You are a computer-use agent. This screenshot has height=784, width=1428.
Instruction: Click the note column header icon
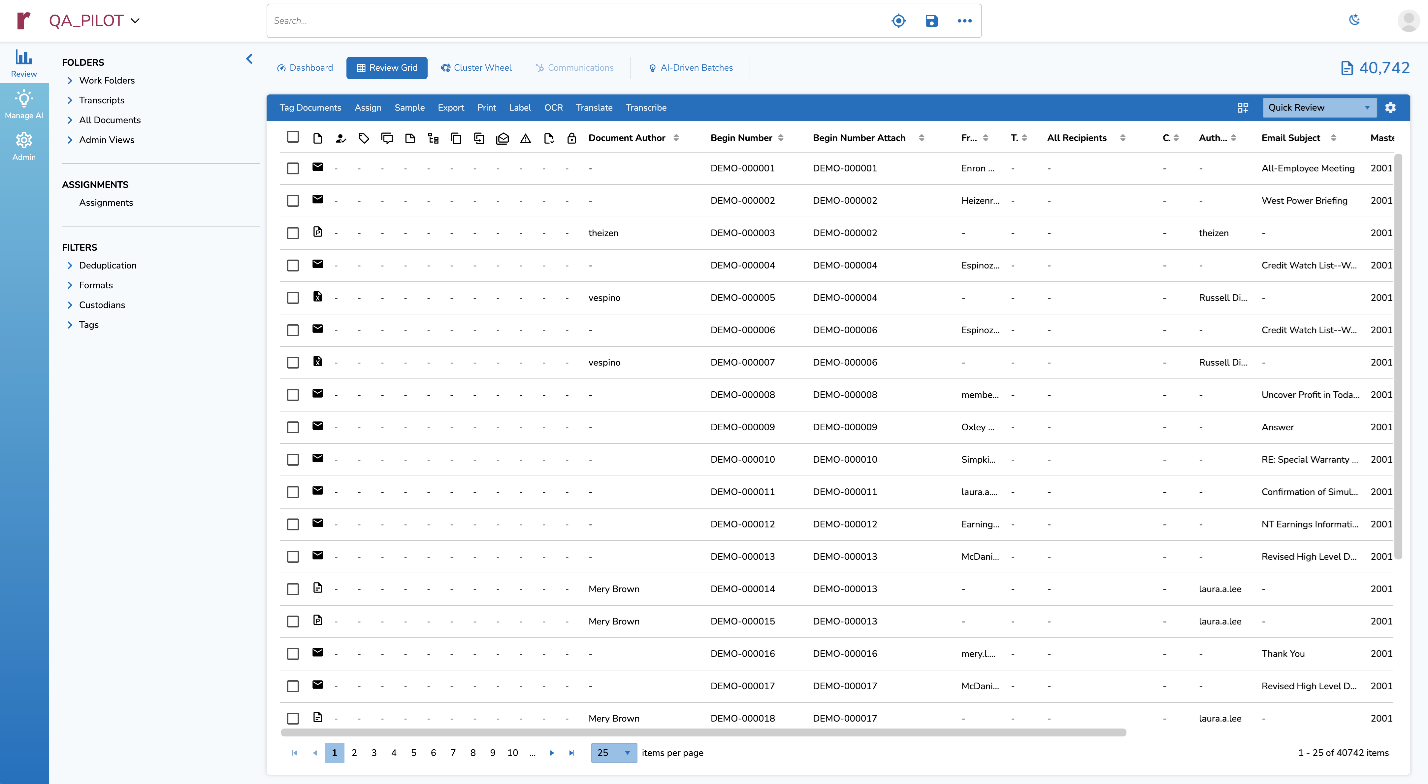point(410,138)
